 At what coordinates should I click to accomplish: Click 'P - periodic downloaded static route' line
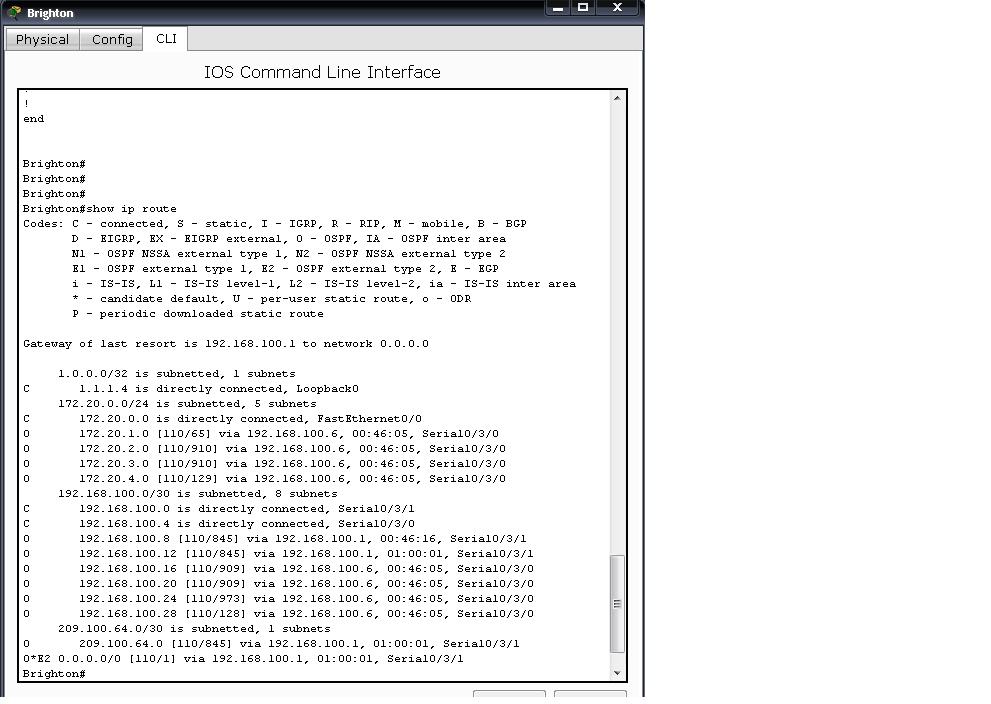tap(198, 313)
